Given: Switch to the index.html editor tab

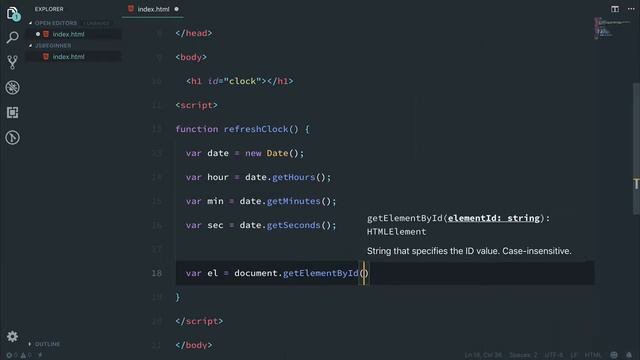Looking at the screenshot, I should pos(153,9).
